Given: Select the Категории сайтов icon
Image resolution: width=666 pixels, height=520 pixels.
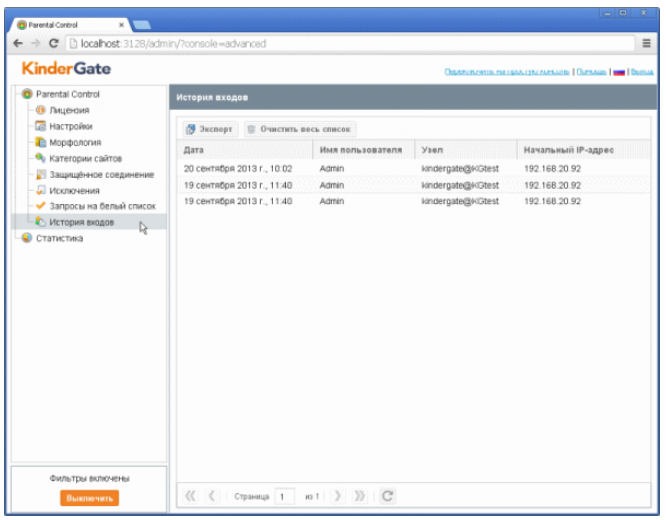Looking at the screenshot, I should [41, 159].
